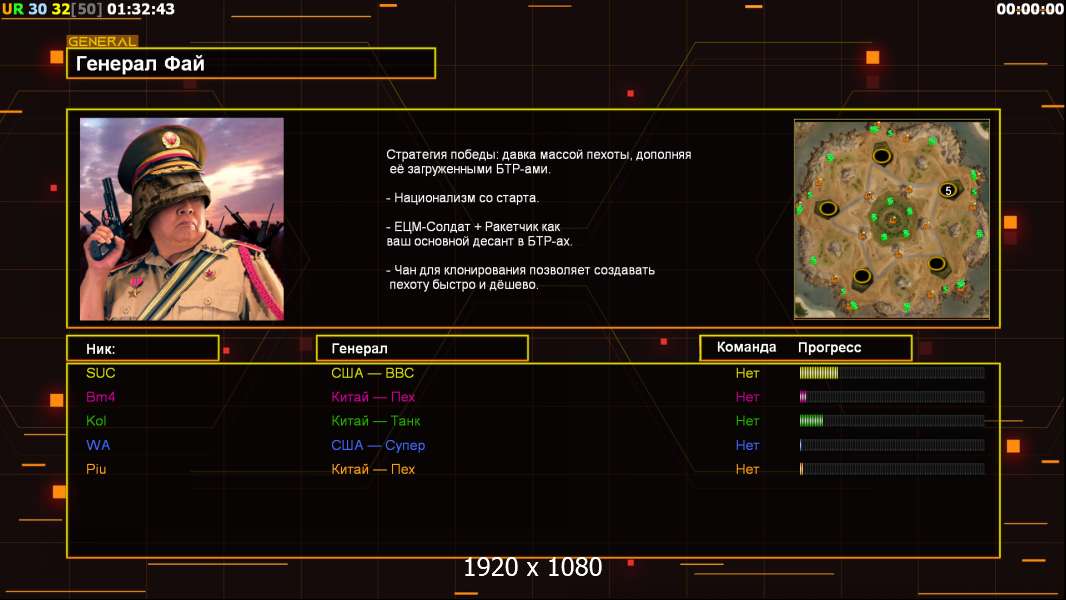Click the 1920 x 1080 resolution text
1066x600 pixels.
(533, 567)
